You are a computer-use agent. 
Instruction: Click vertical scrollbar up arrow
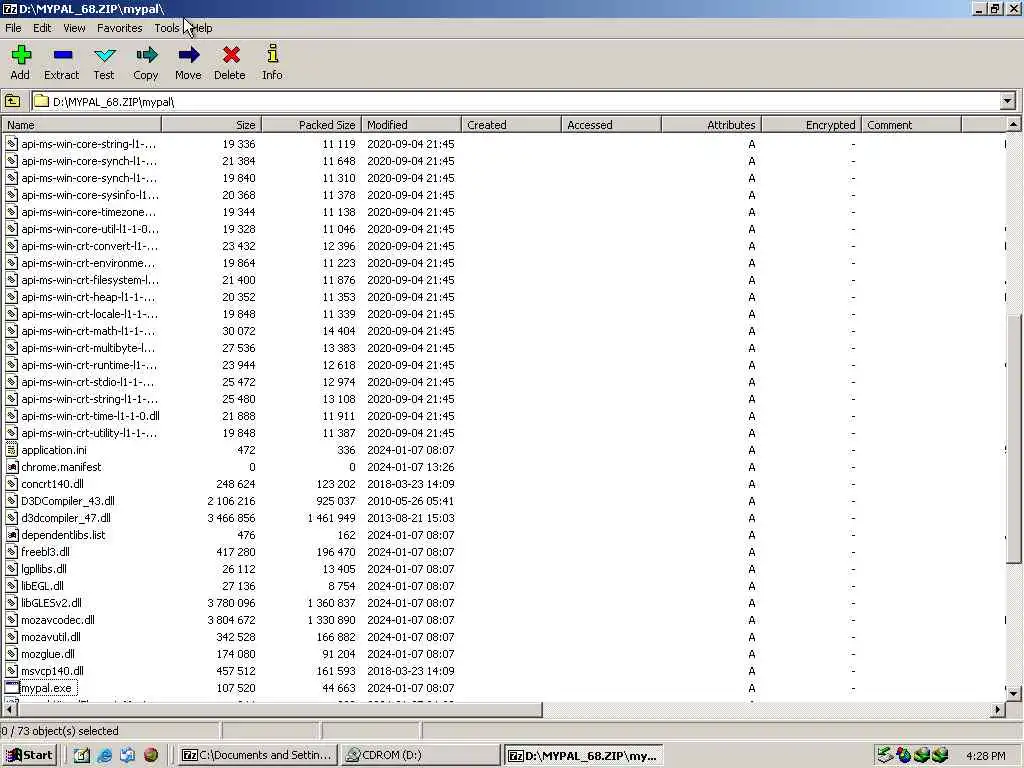pos(1013,124)
